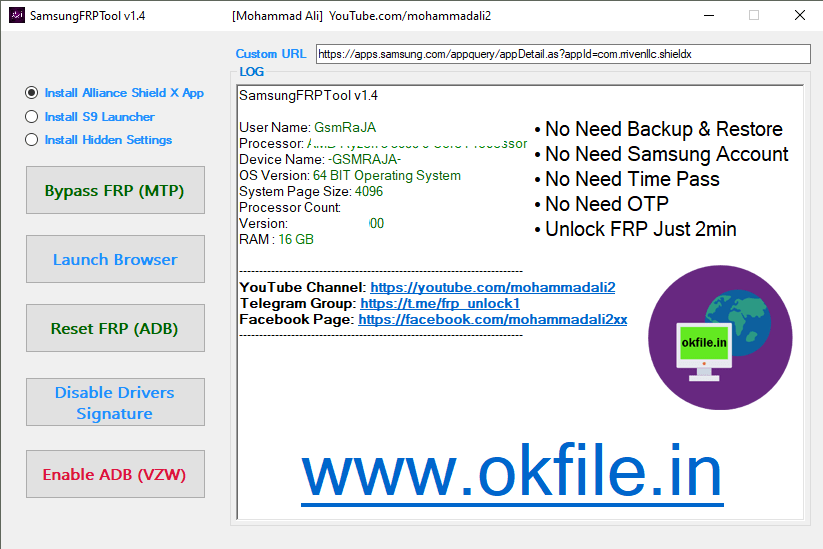Click RAM value 16 GB
Viewport: 823px width, 549px height.
[296, 239]
